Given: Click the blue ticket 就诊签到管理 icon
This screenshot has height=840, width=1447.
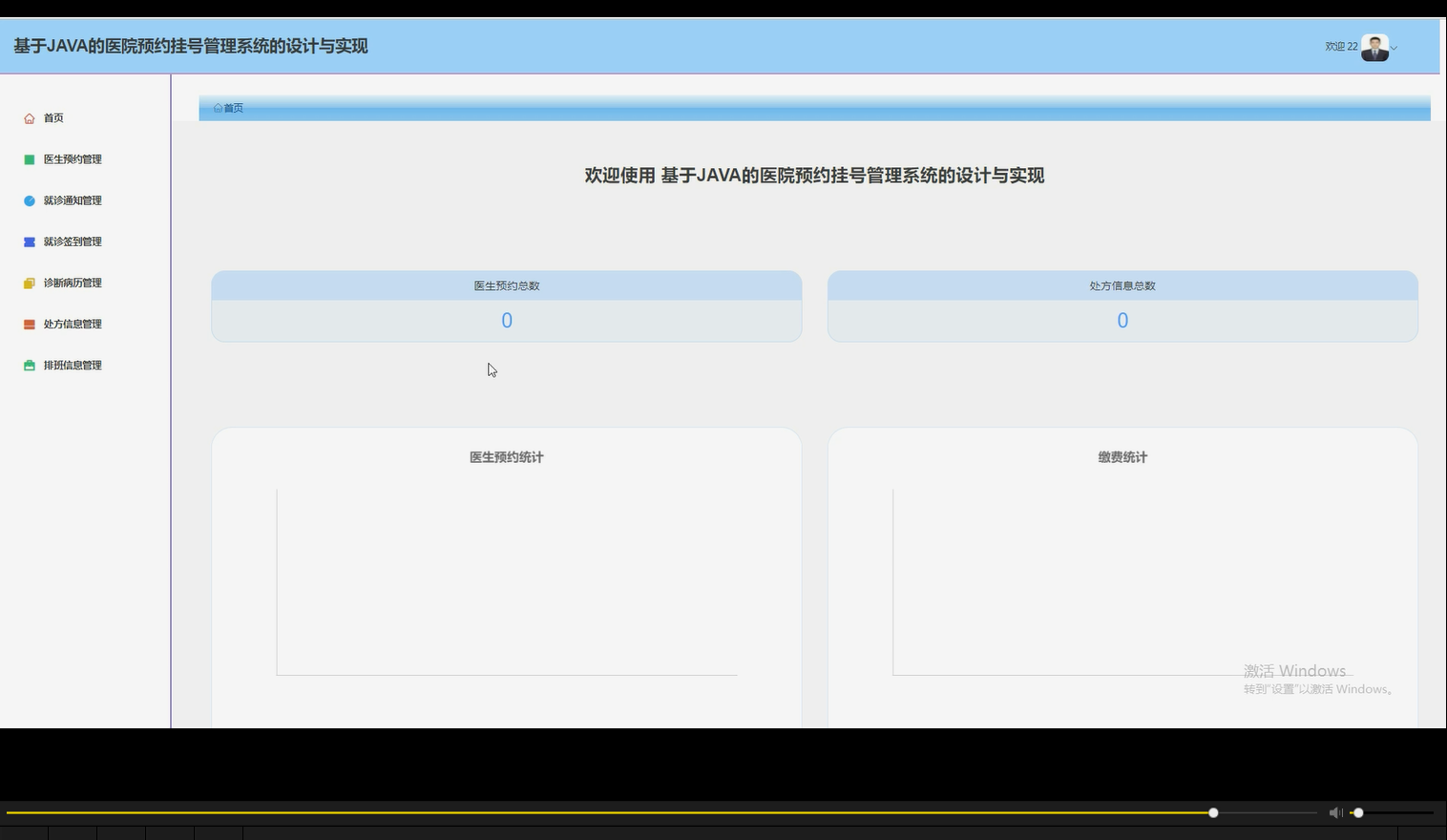Looking at the screenshot, I should coord(30,241).
